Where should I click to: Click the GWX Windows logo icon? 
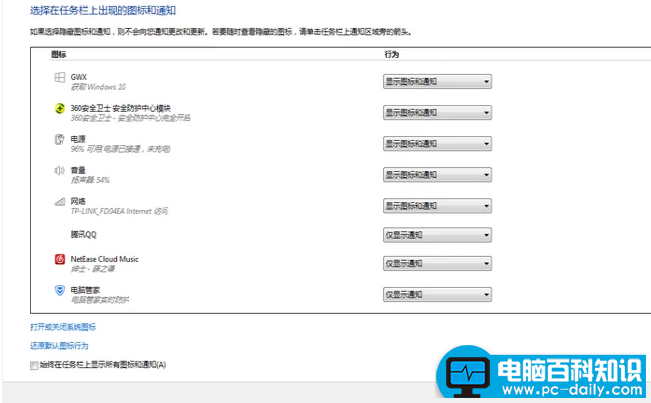tap(60, 77)
